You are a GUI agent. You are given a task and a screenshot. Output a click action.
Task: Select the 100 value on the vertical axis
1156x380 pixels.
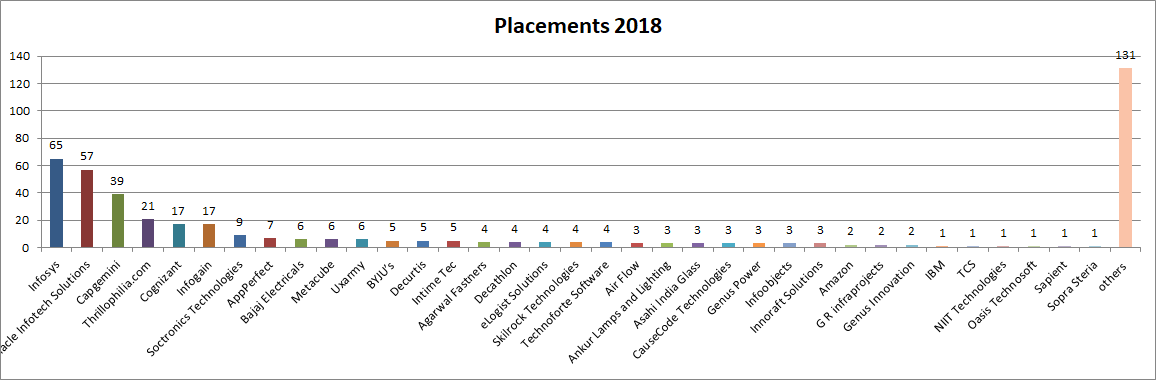pos(20,111)
